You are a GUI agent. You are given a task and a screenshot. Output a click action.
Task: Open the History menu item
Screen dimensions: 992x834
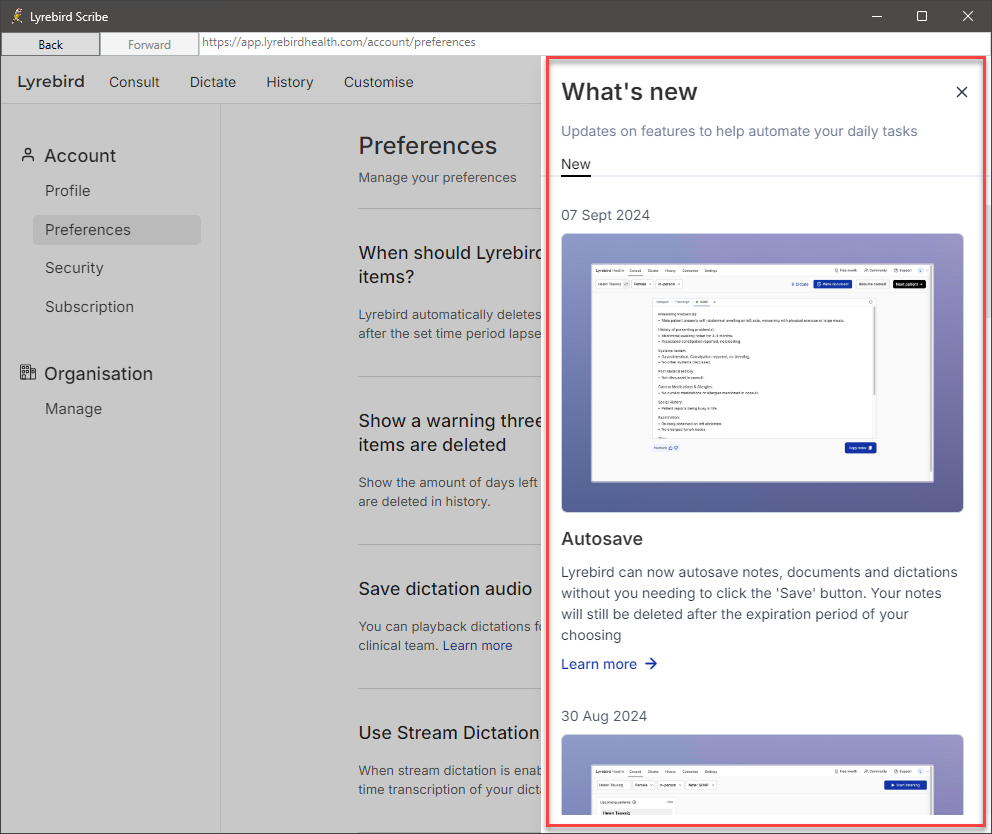coord(290,82)
